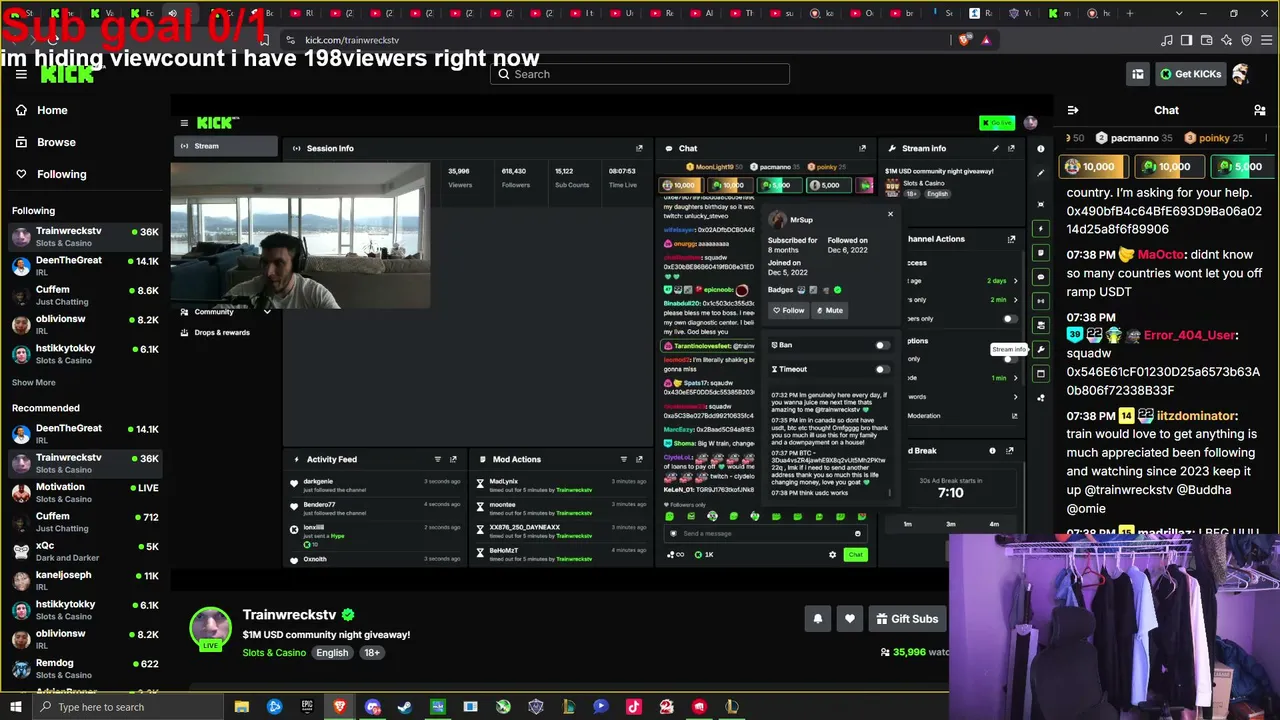Filter the Mod Actions list
This screenshot has height=720, width=1280.
click(x=623, y=459)
